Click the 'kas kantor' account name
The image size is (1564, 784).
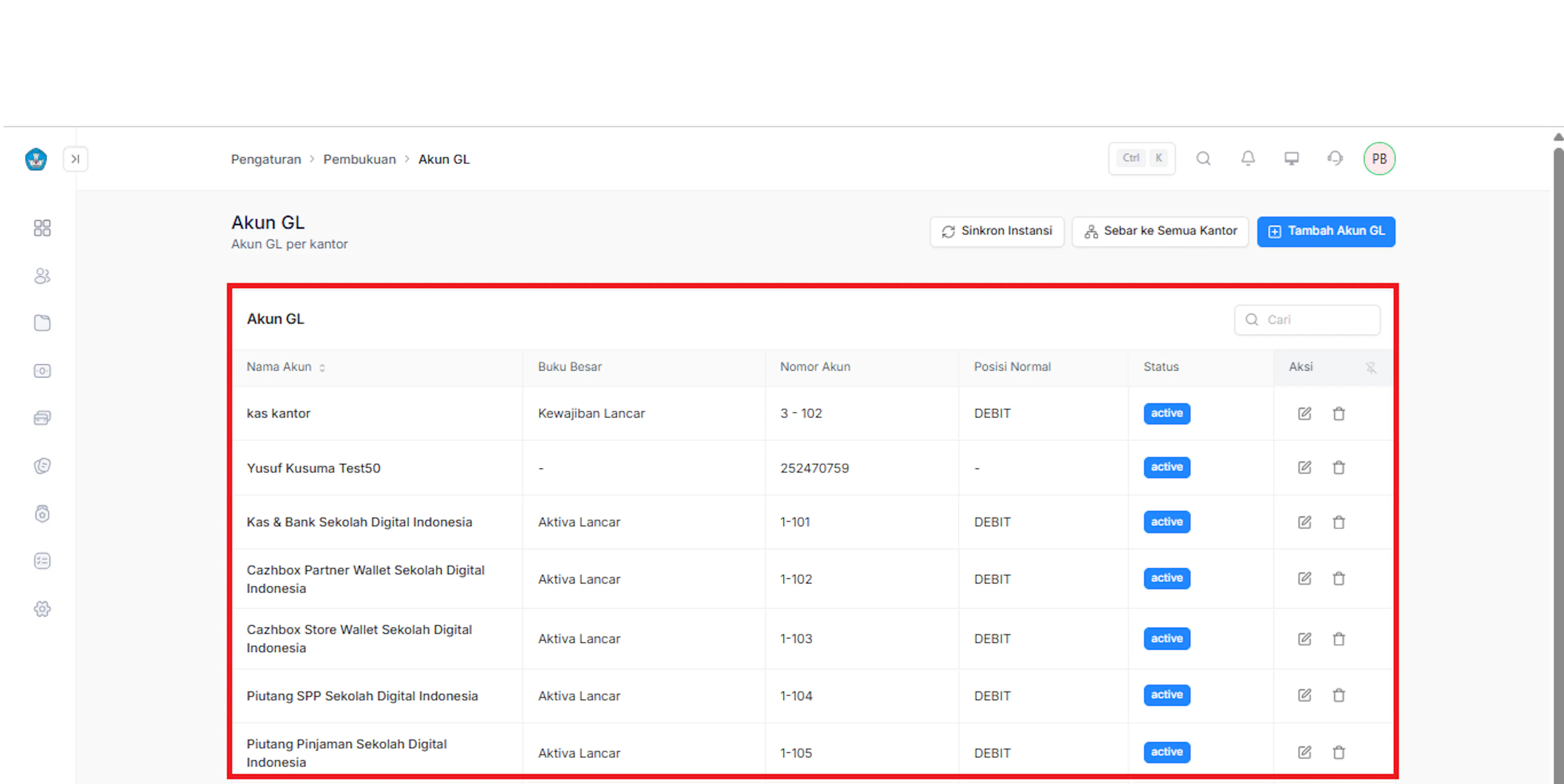(278, 413)
